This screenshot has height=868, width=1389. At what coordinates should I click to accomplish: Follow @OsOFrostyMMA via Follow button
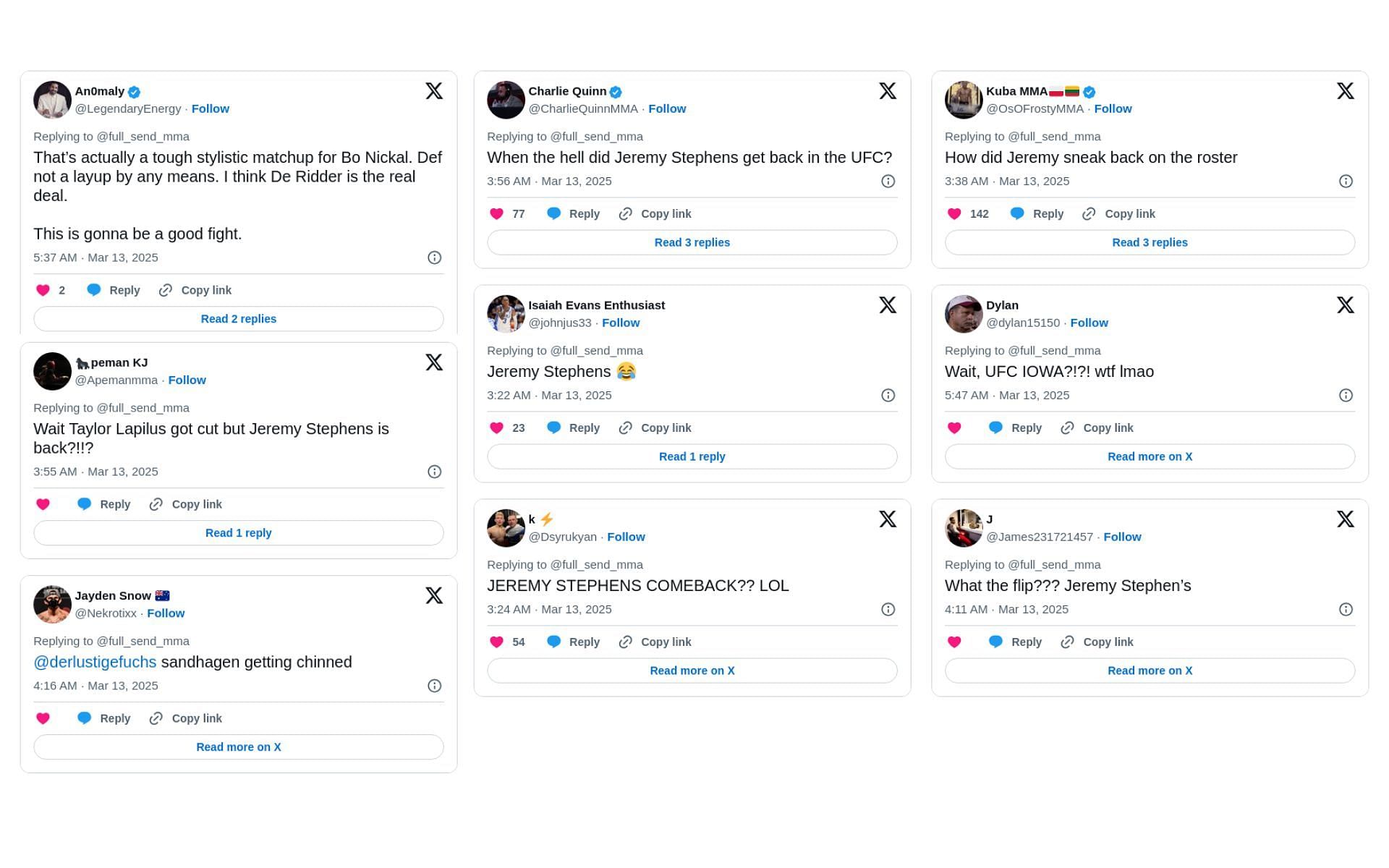[1113, 108]
